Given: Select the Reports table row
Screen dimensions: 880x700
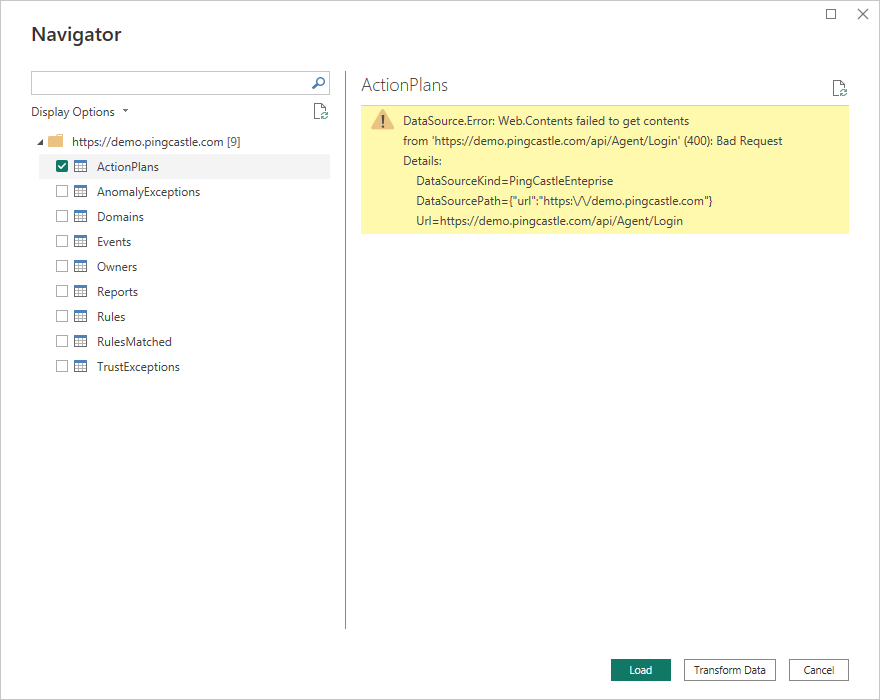Looking at the screenshot, I should pyautogui.click(x=184, y=291).
